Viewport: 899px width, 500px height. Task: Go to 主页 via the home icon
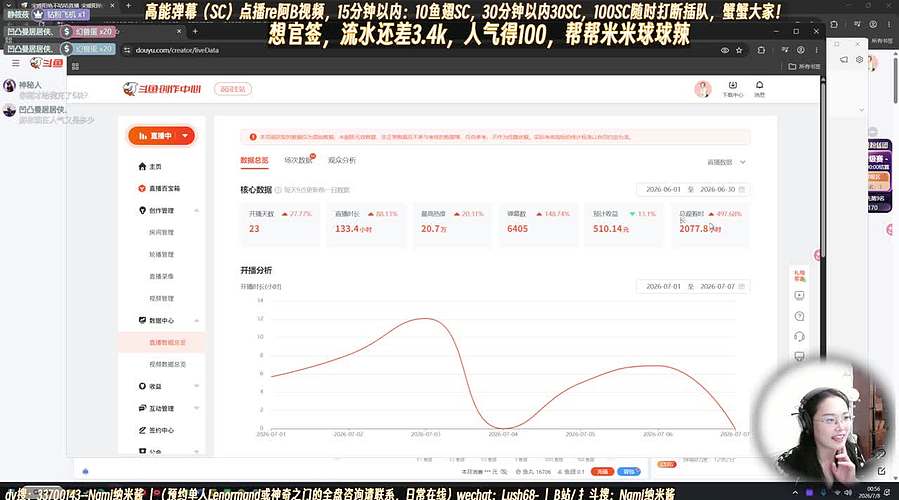150,166
